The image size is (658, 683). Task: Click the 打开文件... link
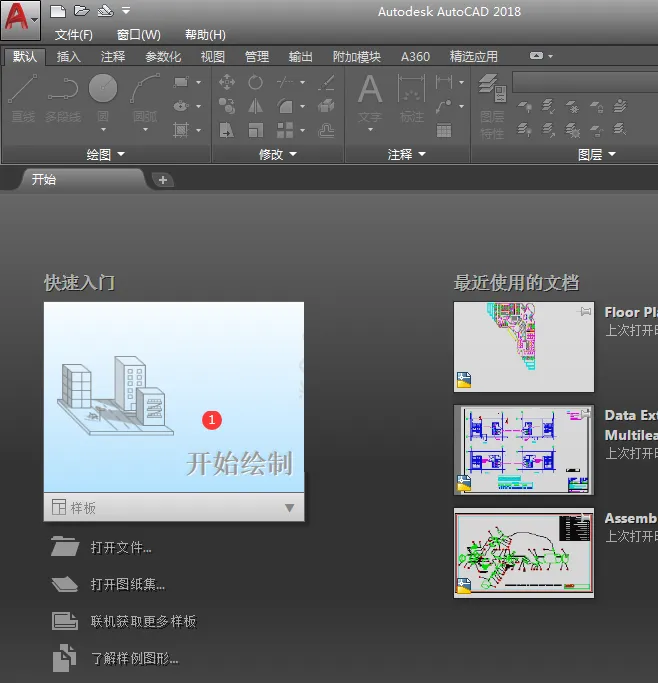coord(121,548)
